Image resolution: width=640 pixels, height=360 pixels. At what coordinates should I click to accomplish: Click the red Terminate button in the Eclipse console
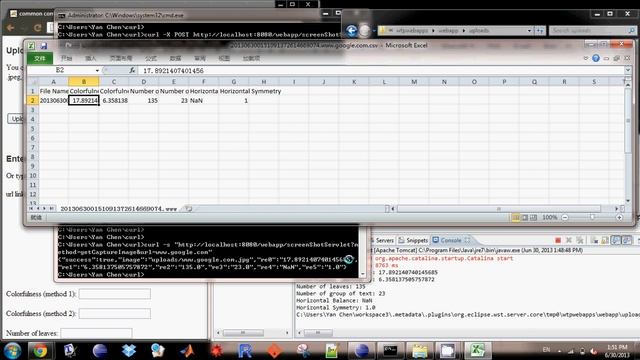coord(558,240)
